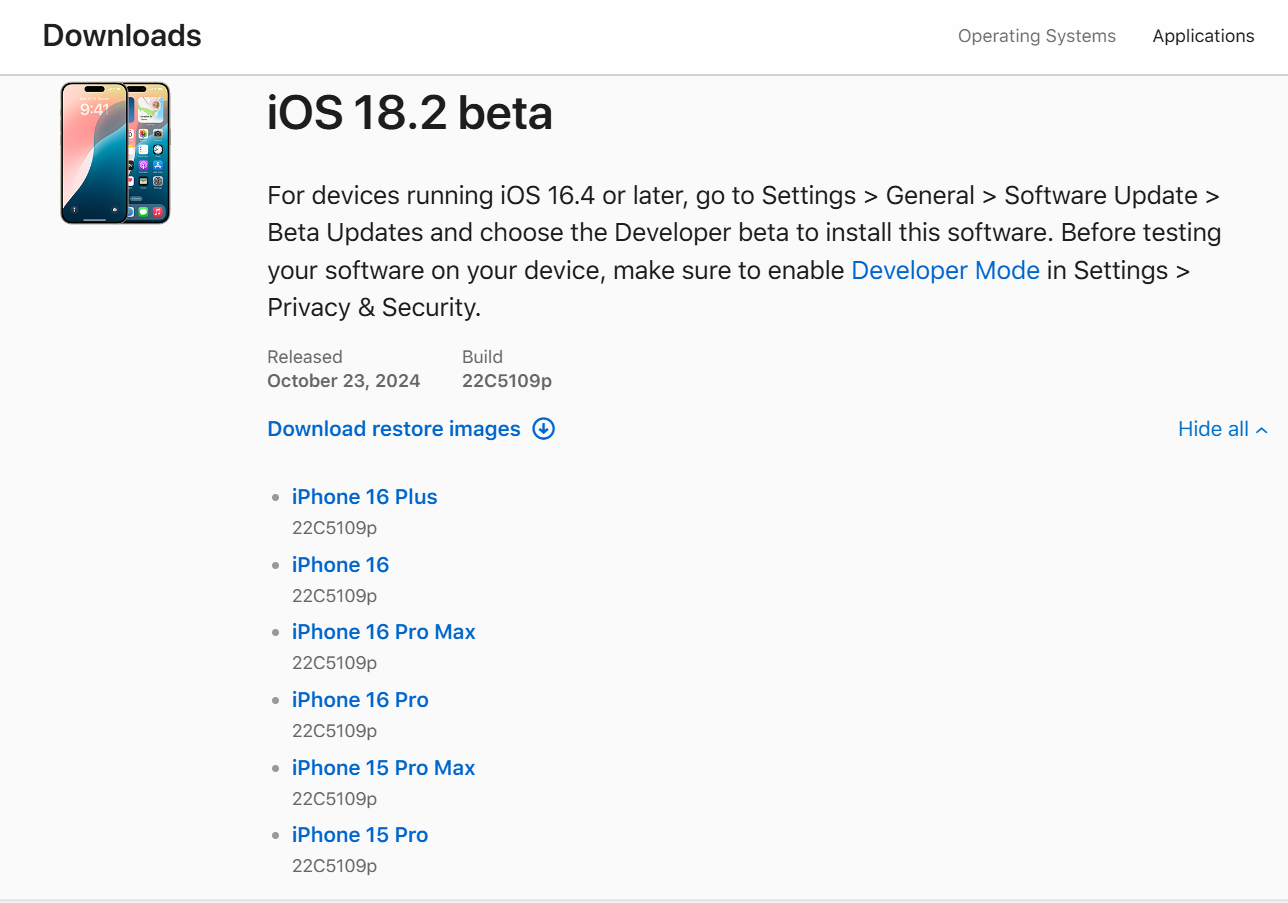Open the iPhone 16 Pro restore image link

[360, 700]
